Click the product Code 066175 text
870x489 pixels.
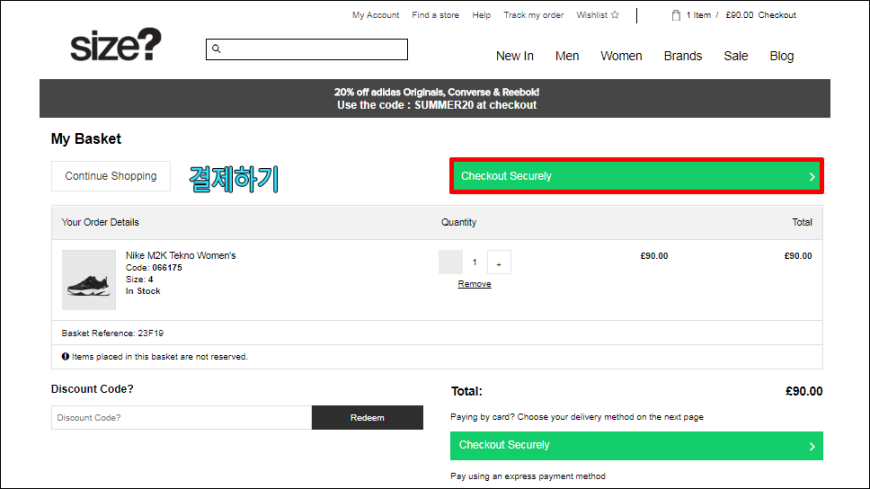(x=154, y=268)
